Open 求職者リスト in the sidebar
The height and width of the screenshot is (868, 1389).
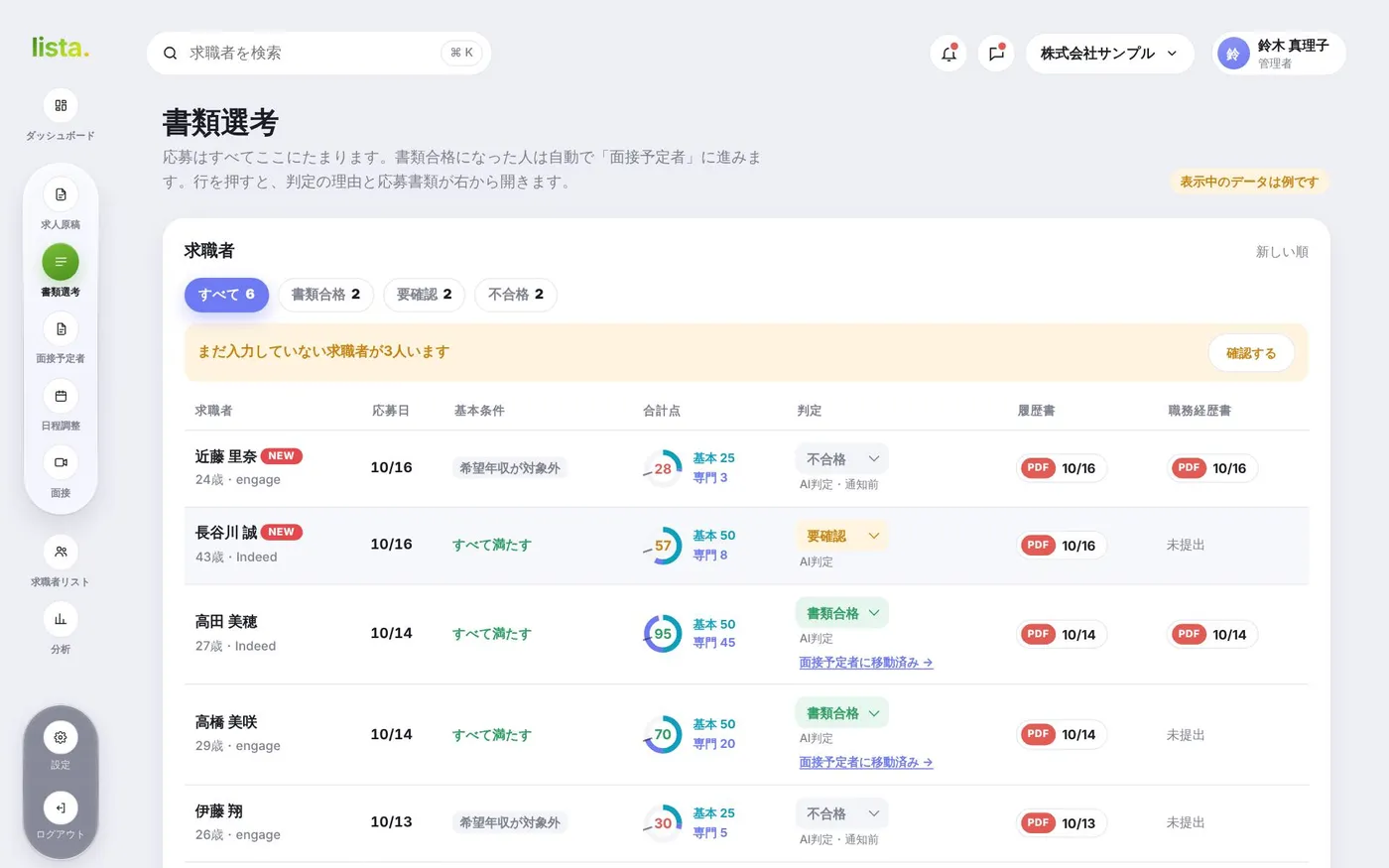click(x=61, y=552)
